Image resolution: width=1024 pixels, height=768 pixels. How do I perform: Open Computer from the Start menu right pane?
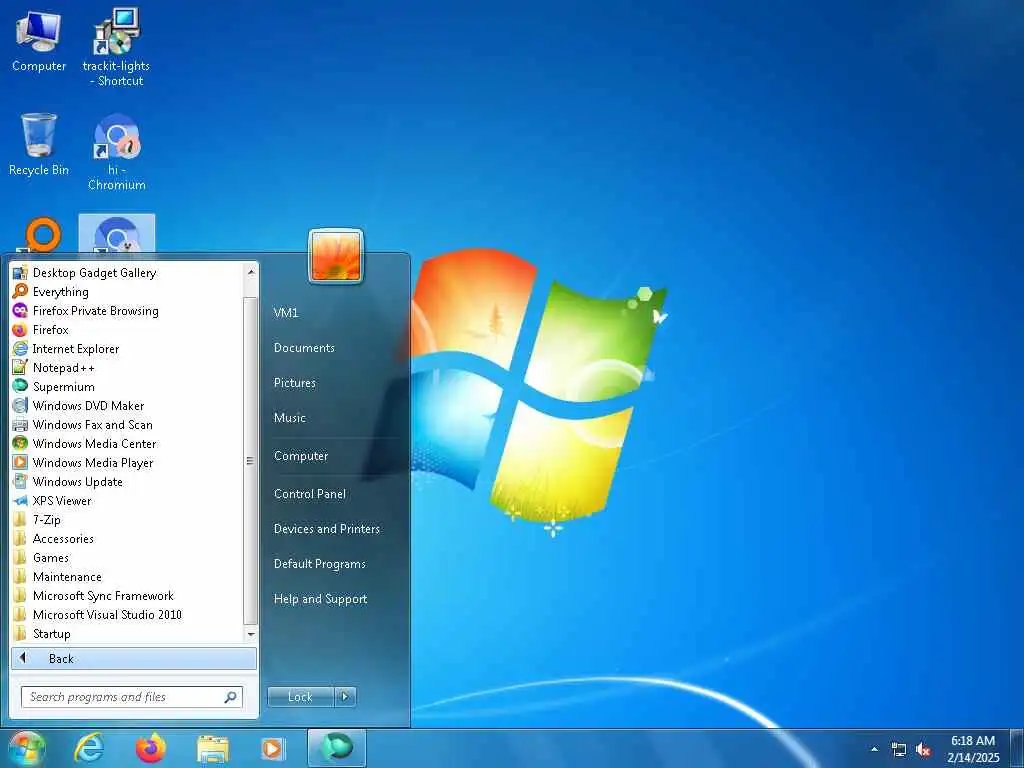click(x=301, y=456)
